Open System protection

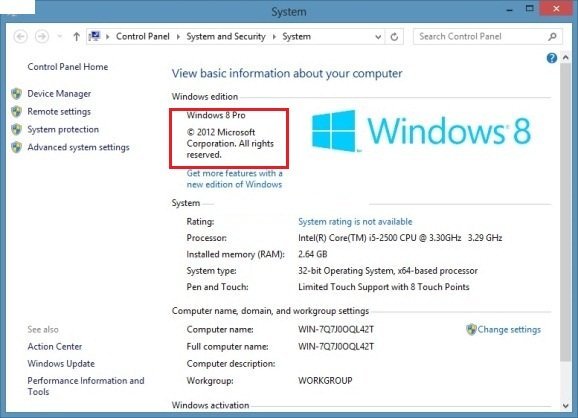tap(63, 129)
